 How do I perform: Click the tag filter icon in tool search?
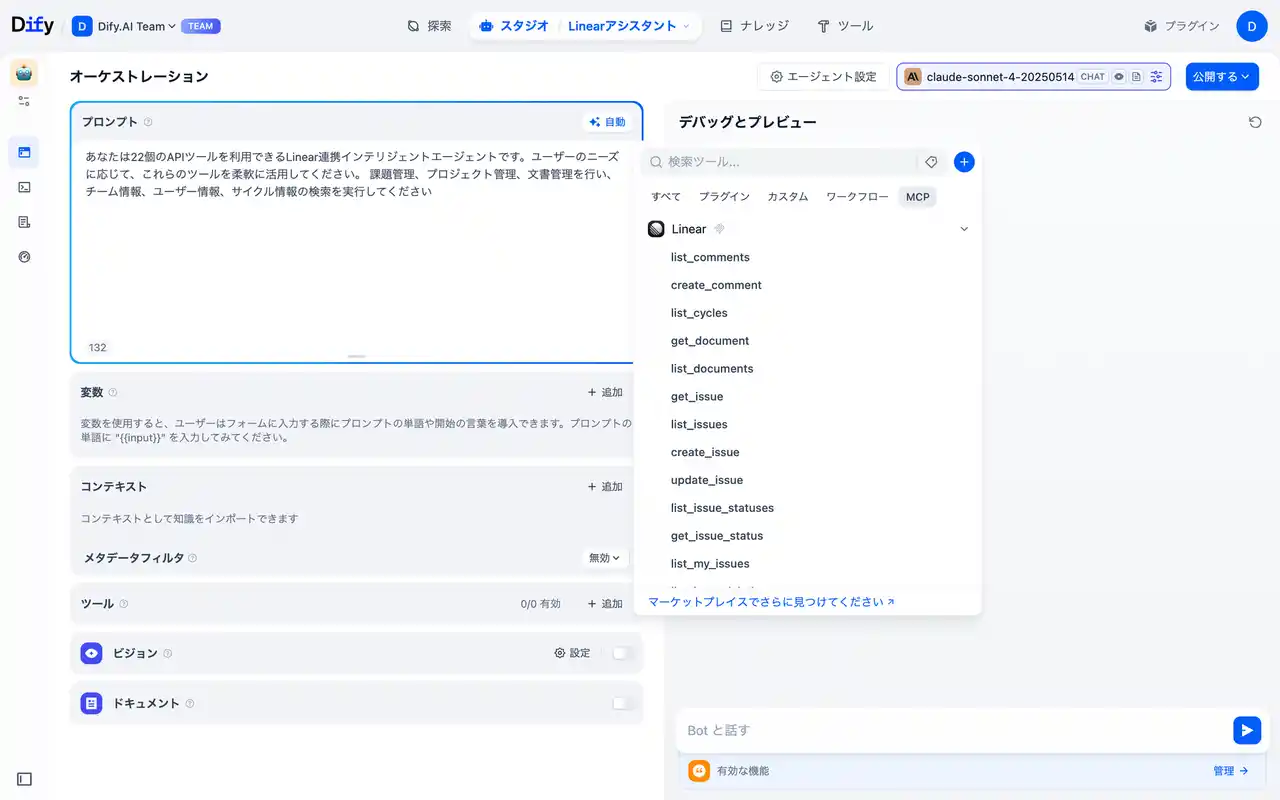coord(931,162)
